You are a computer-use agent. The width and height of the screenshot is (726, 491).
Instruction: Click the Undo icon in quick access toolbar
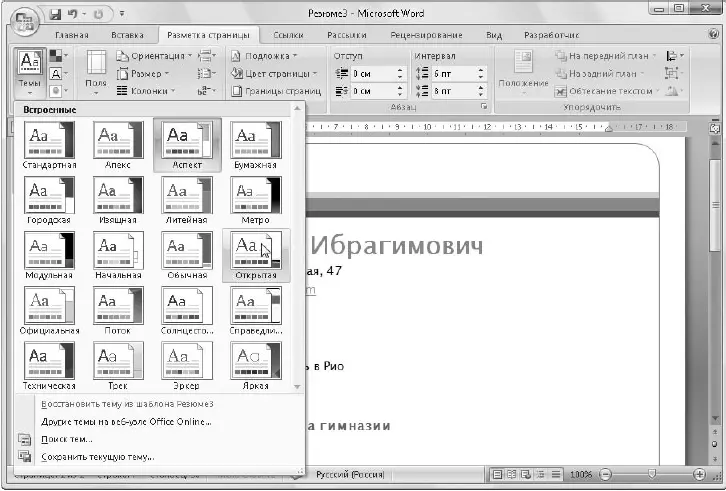[x=72, y=14]
